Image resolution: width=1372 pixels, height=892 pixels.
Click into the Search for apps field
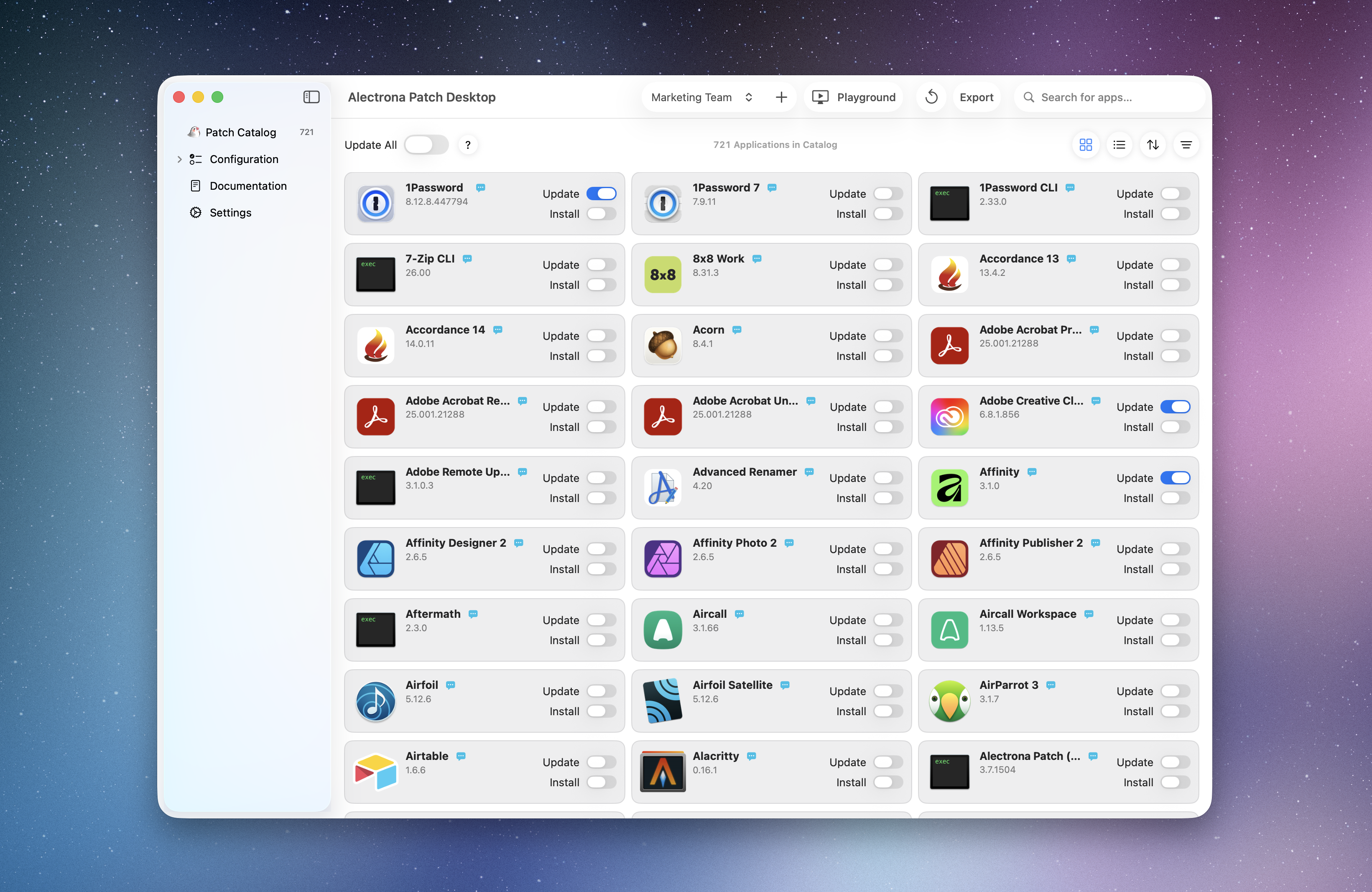click(1109, 97)
